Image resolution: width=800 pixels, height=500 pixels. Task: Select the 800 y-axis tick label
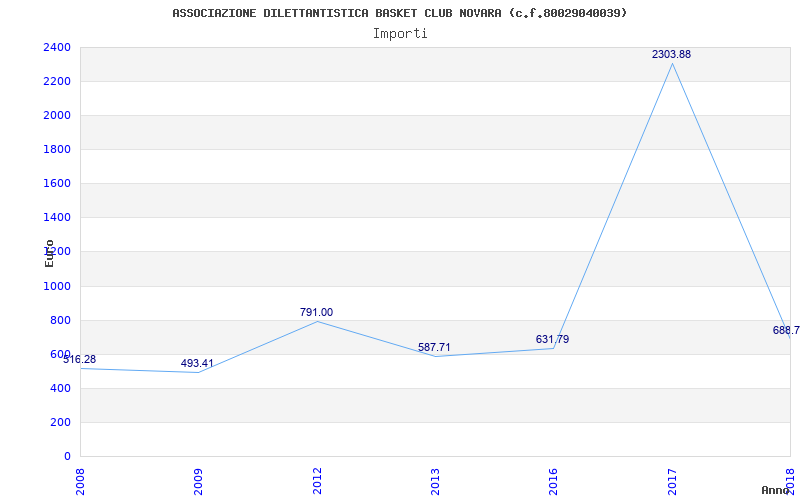pos(60,321)
